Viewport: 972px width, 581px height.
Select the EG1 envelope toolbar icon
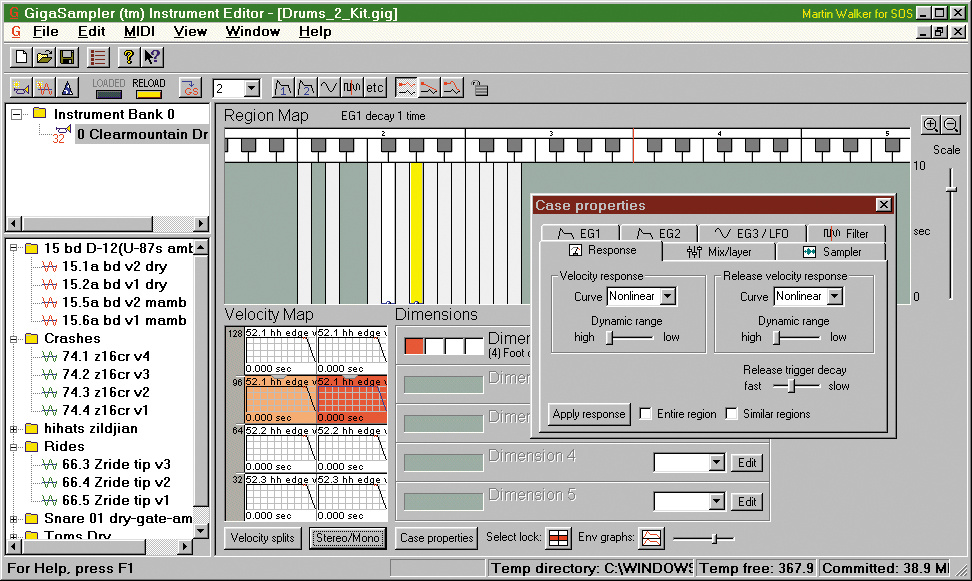point(284,88)
